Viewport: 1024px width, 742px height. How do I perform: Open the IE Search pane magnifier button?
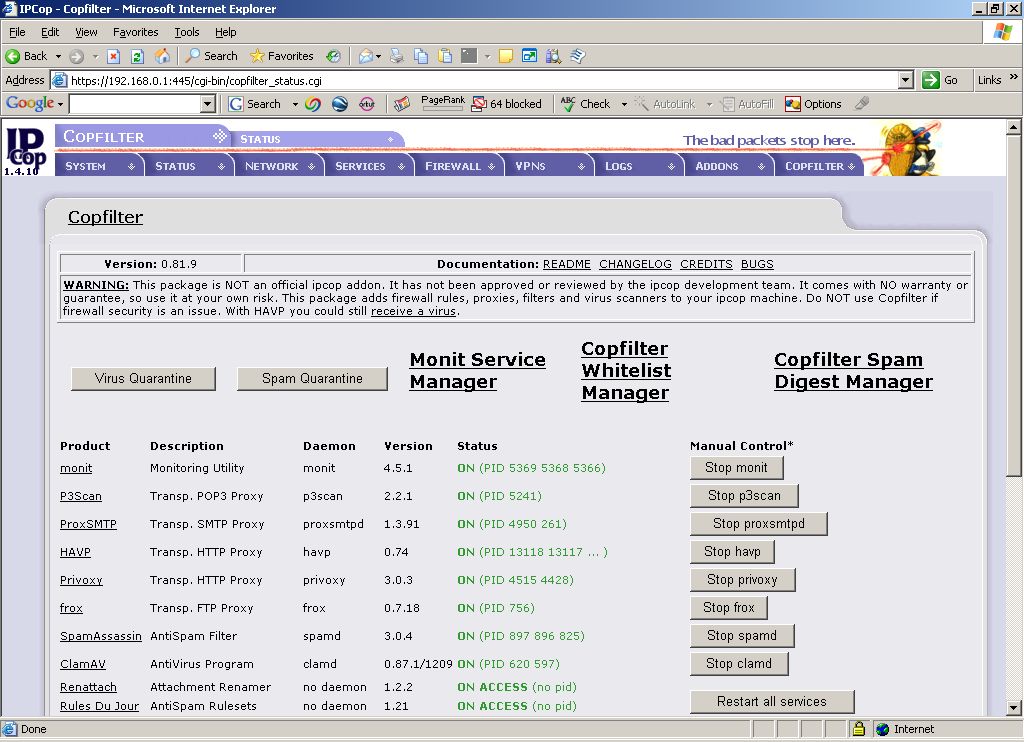pos(211,56)
